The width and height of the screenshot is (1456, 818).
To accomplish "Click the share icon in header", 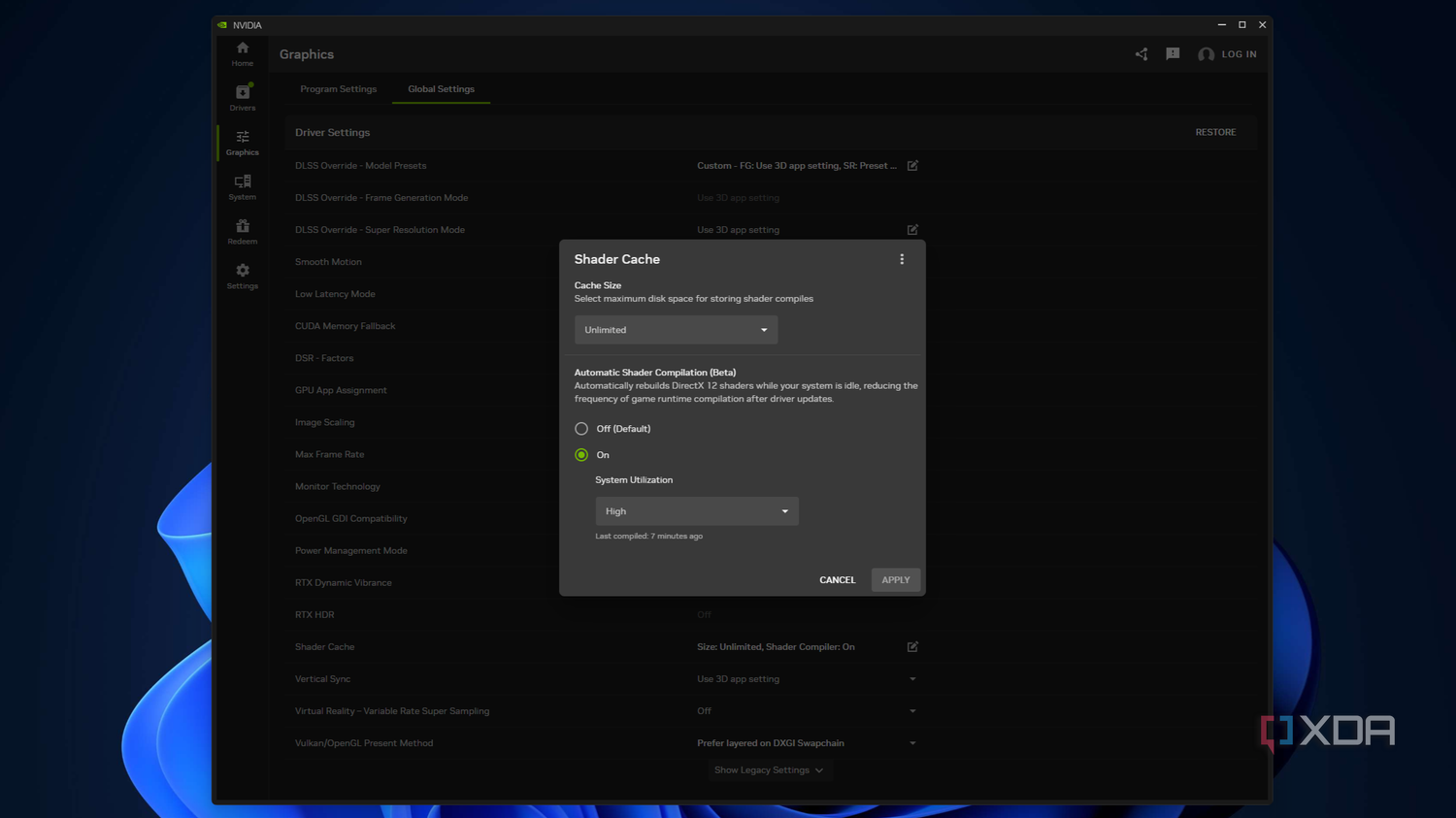I will coord(1142,54).
